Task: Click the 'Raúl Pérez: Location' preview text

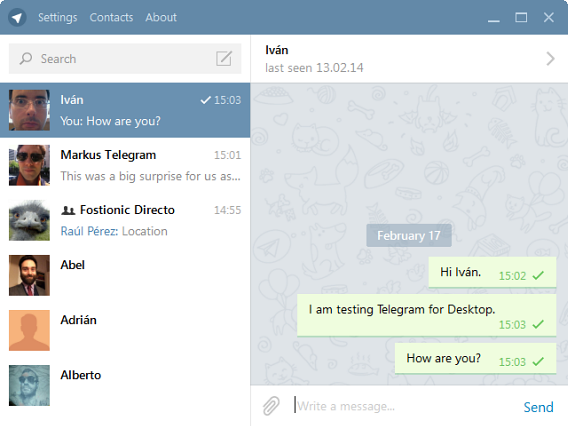Action: tap(114, 231)
